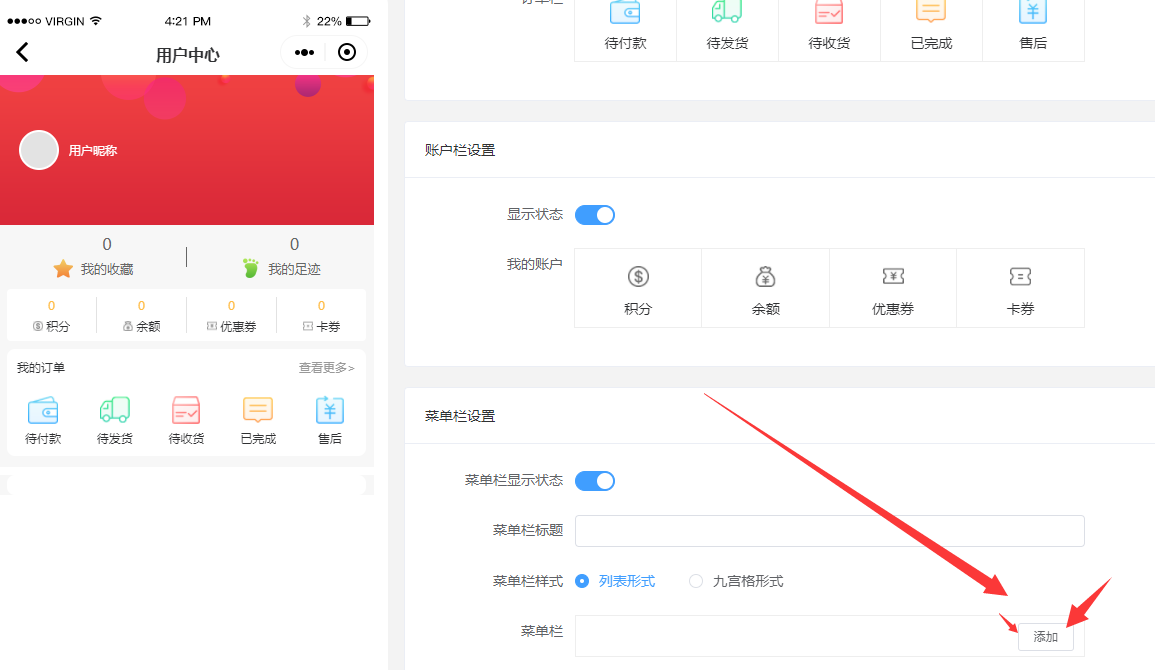
Task: Tap the circular target close icon in preview
Action: 346,52
